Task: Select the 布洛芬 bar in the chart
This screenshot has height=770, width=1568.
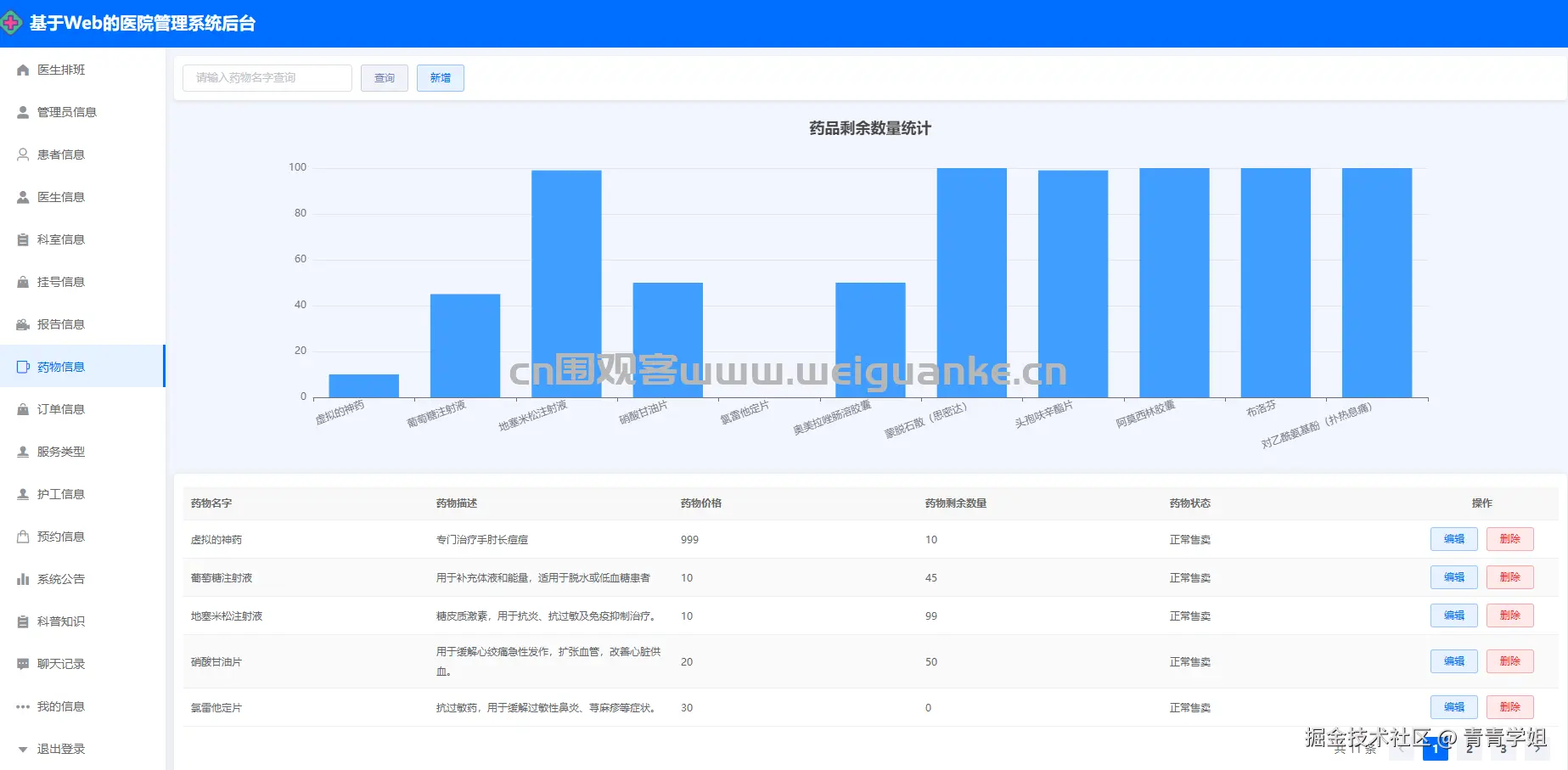Action: (1276, 283)
